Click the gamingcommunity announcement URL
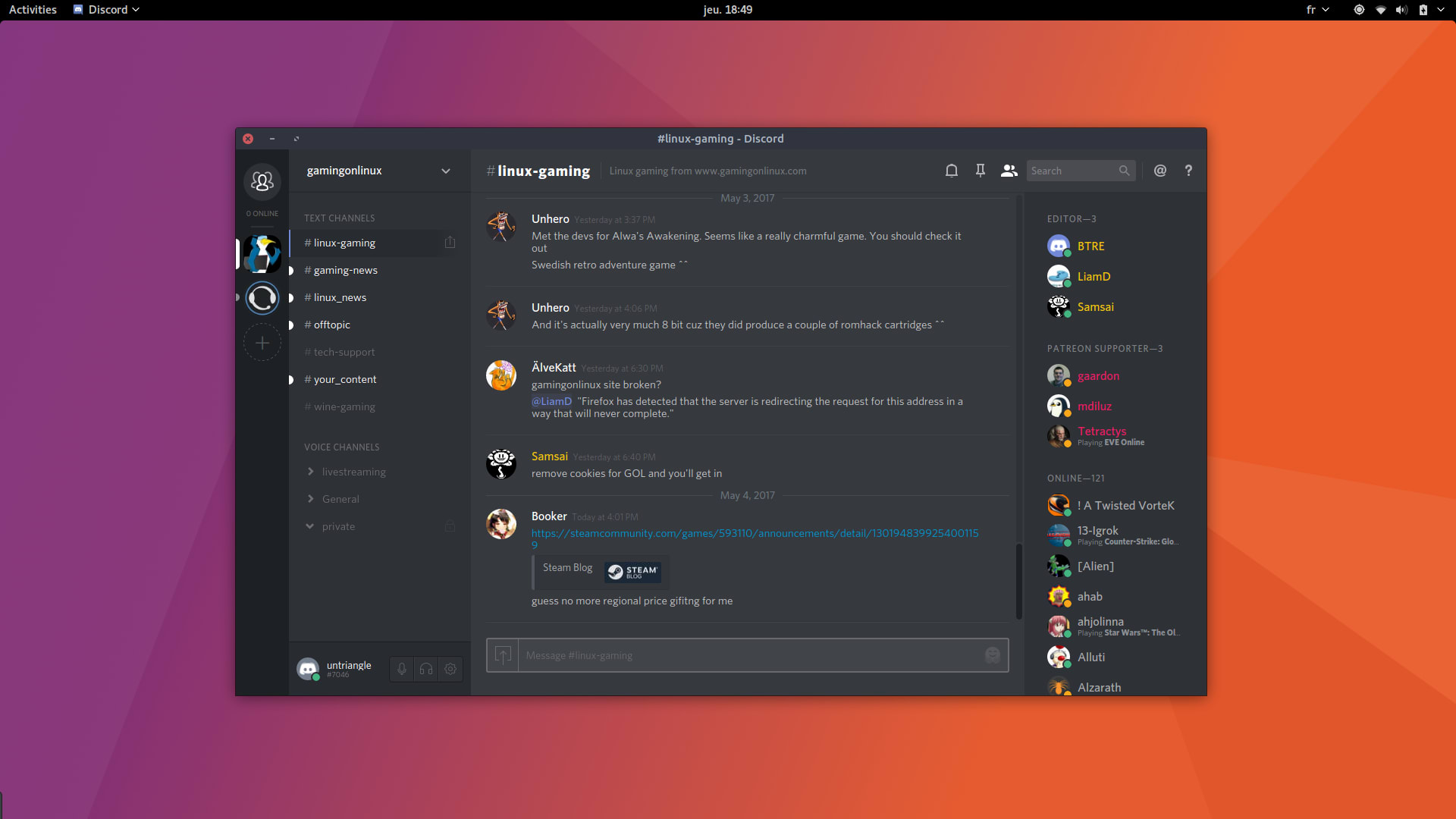This screenshot has width=1456, height=819. pos(748,533)
